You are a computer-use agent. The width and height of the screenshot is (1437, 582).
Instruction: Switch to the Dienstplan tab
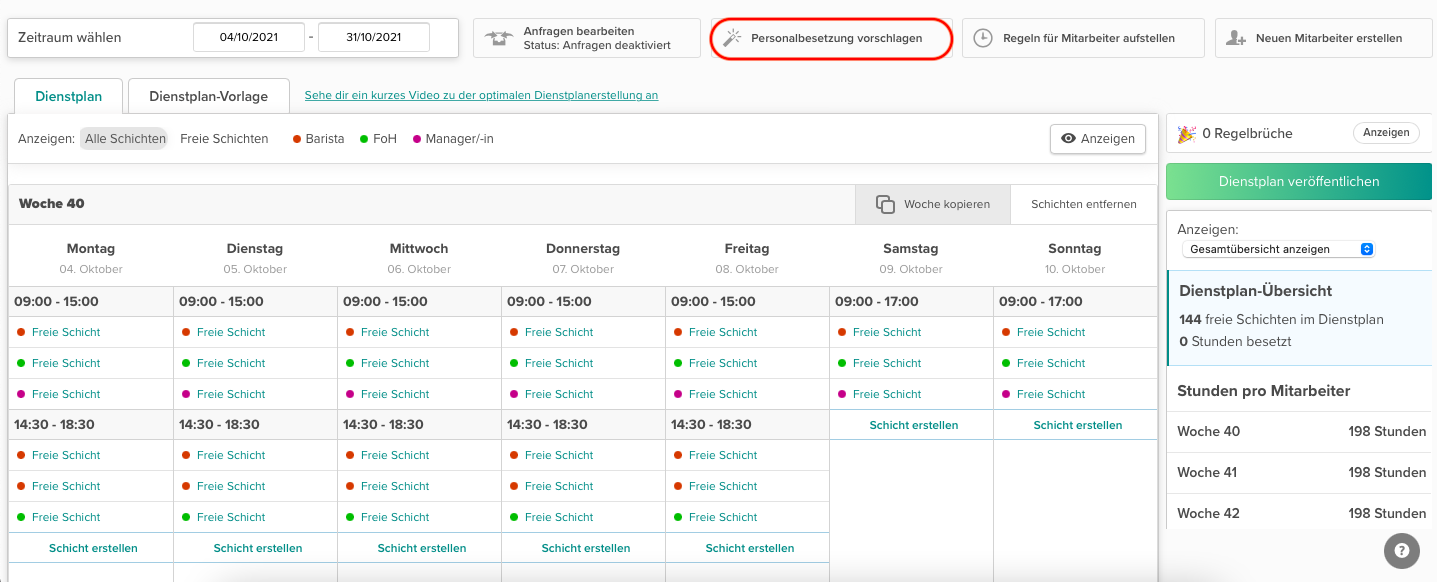68,96
